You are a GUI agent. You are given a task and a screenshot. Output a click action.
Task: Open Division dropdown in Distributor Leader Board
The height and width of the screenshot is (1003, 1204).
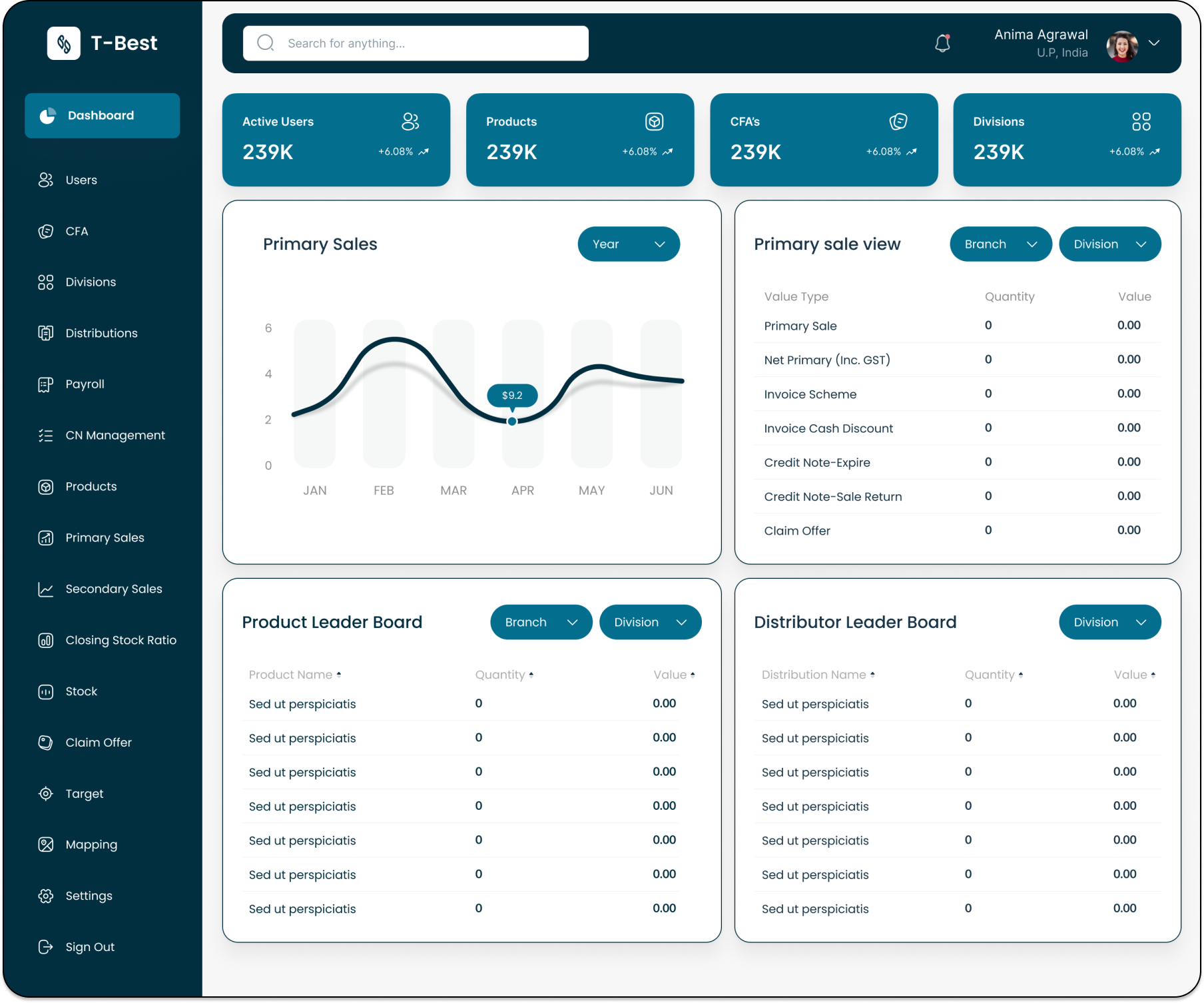coord(1109,622)
